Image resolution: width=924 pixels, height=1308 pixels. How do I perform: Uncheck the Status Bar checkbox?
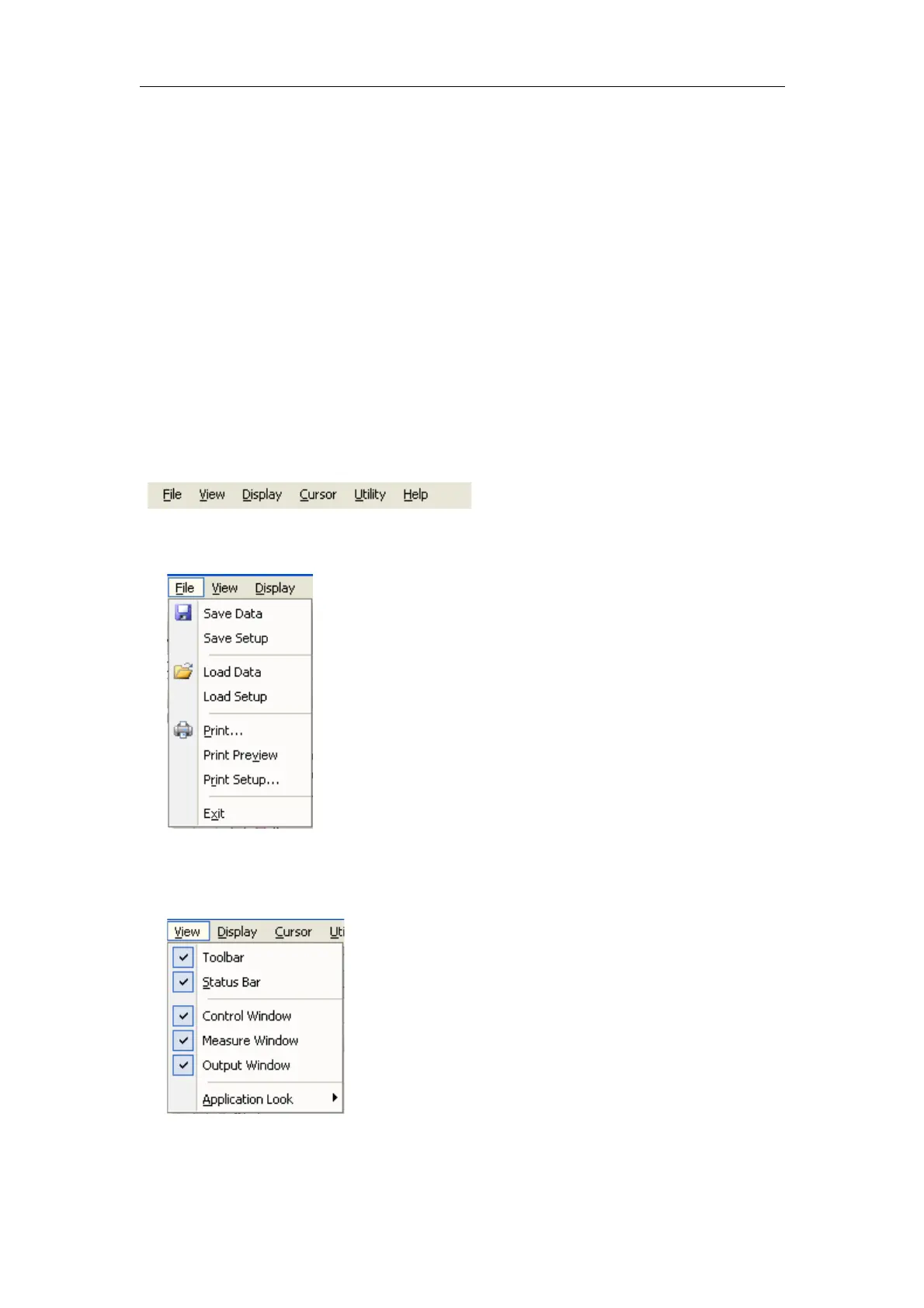[183, 982]
